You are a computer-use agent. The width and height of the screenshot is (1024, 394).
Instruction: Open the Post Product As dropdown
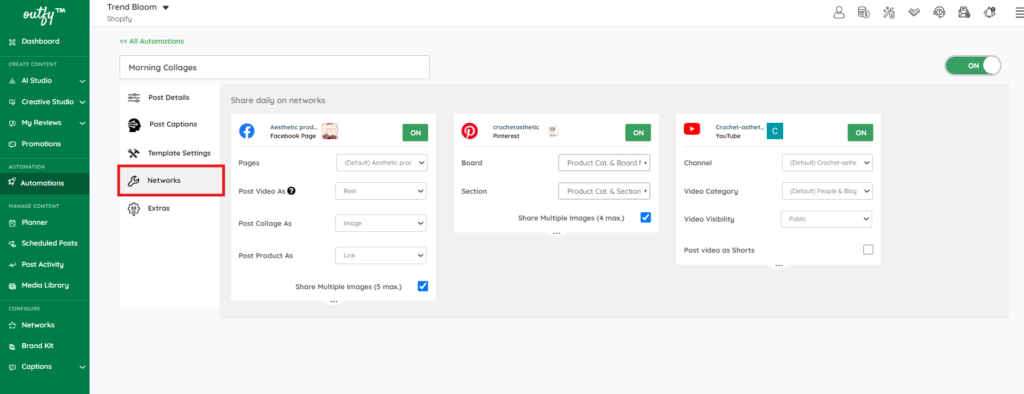[381, 255]
